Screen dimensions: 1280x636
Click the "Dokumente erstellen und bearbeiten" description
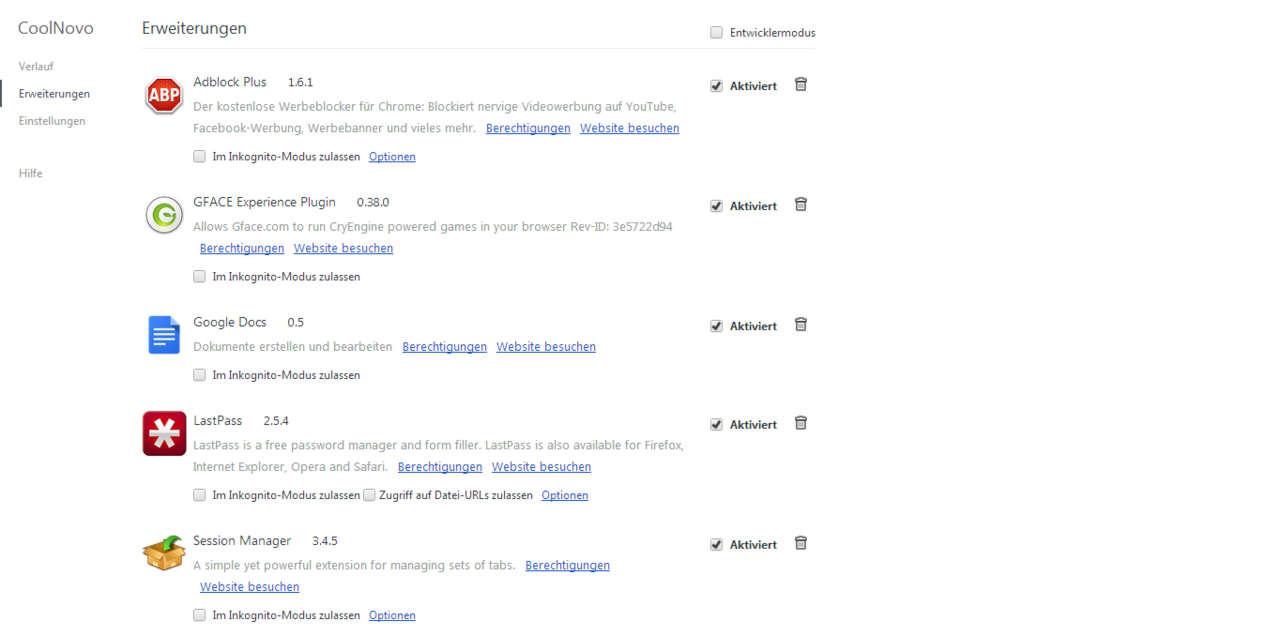293,347
